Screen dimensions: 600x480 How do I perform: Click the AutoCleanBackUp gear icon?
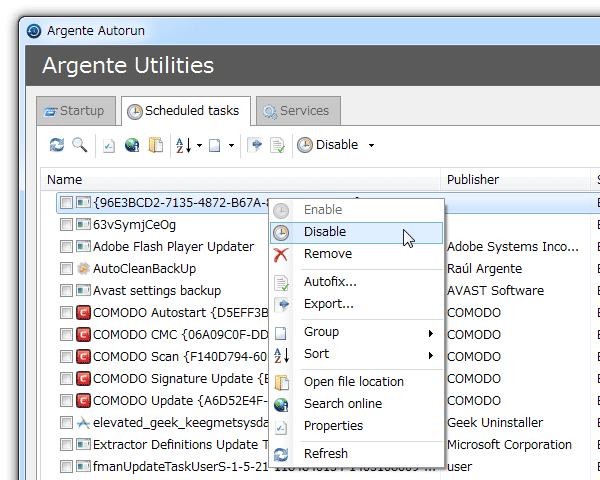pos(83,269)
